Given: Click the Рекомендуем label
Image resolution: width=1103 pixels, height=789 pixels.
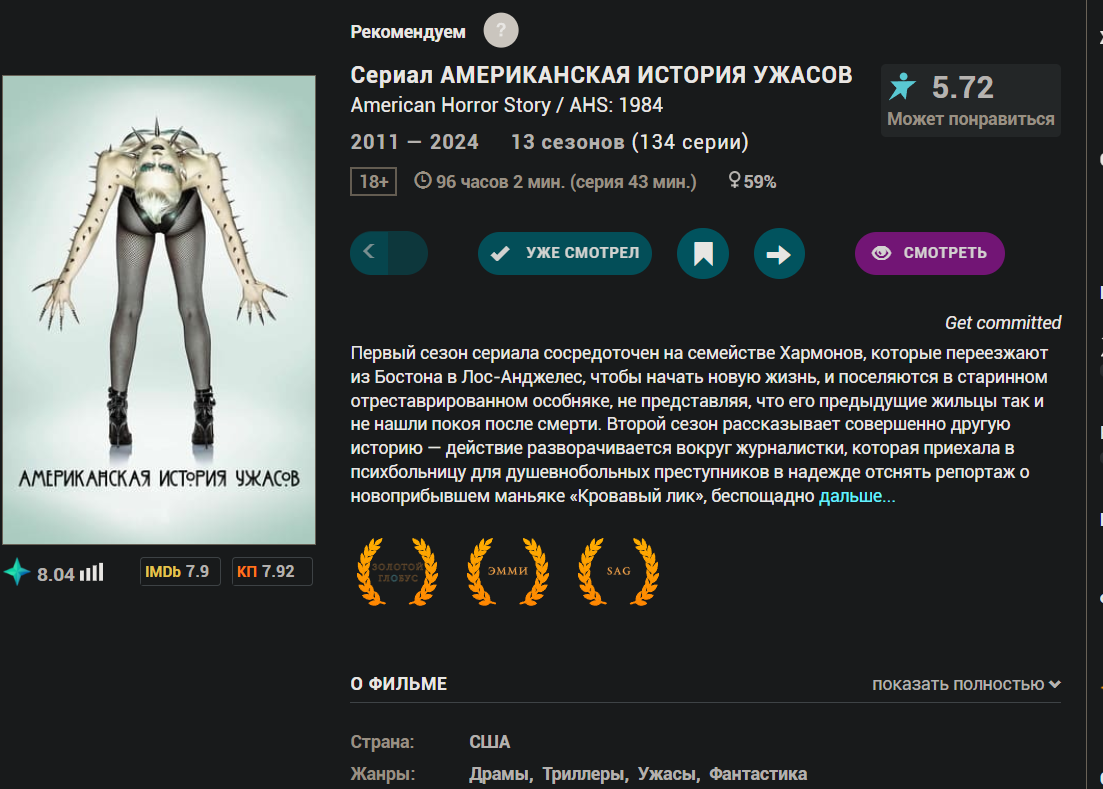Looking at the screenshot, I should point(408,32).
